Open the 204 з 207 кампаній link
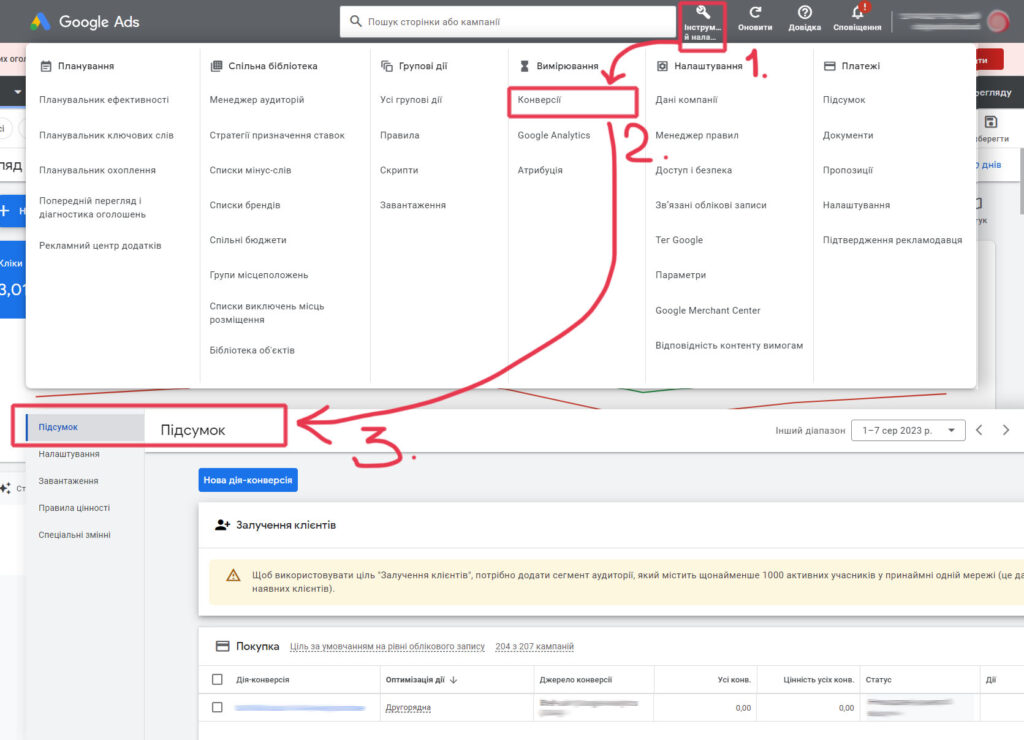Screen dimensions: 1024x740 [534, 647]
